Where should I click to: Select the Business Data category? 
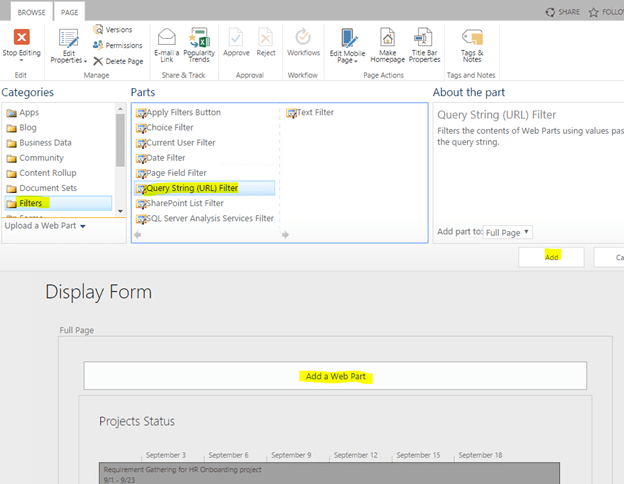pos(39,143)
